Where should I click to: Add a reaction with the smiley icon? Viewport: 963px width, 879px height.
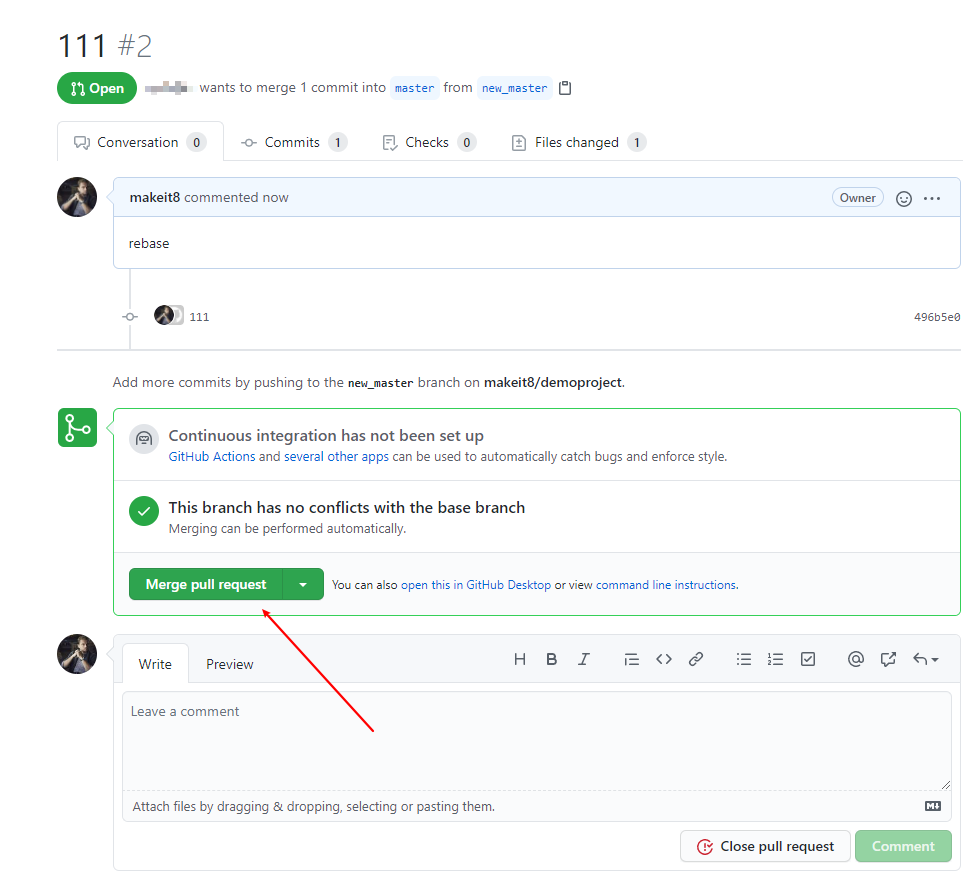[903, 198]
